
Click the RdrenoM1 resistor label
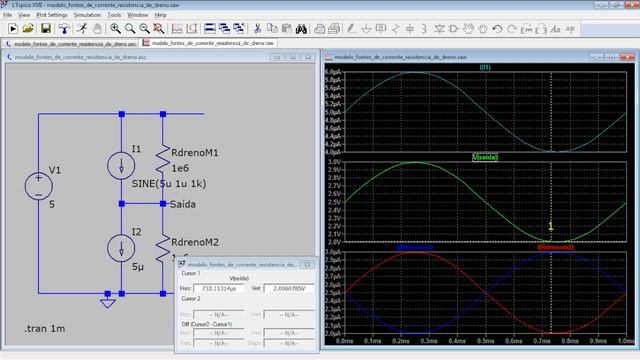pos(195,153)
